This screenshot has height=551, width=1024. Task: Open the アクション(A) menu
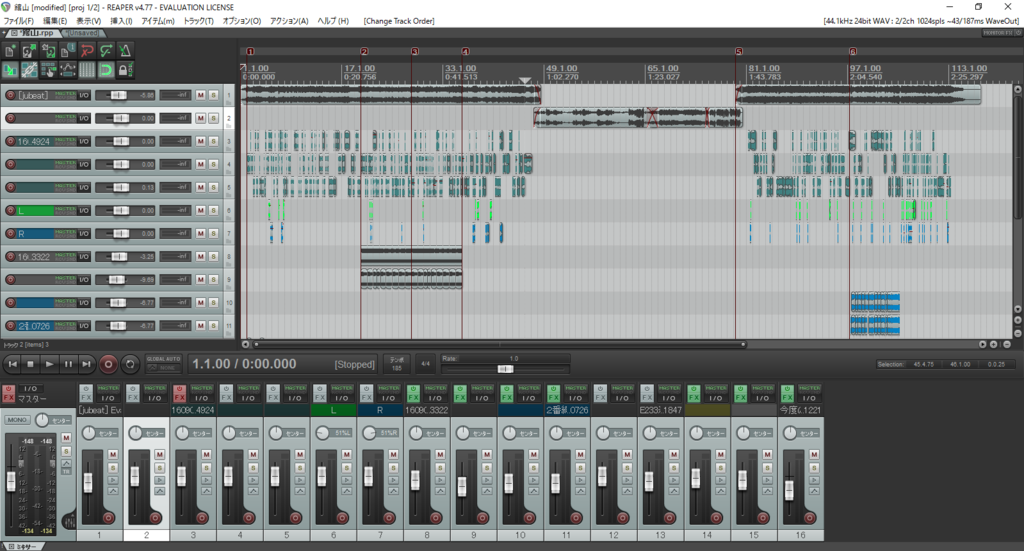(x=289, y=21)
